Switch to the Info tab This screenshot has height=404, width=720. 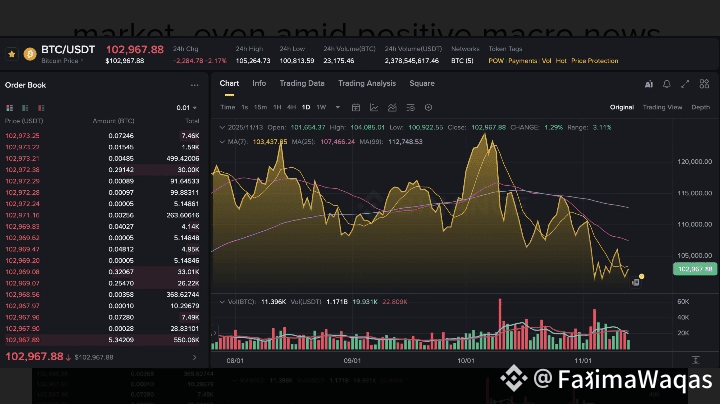(x=259, y=83)
